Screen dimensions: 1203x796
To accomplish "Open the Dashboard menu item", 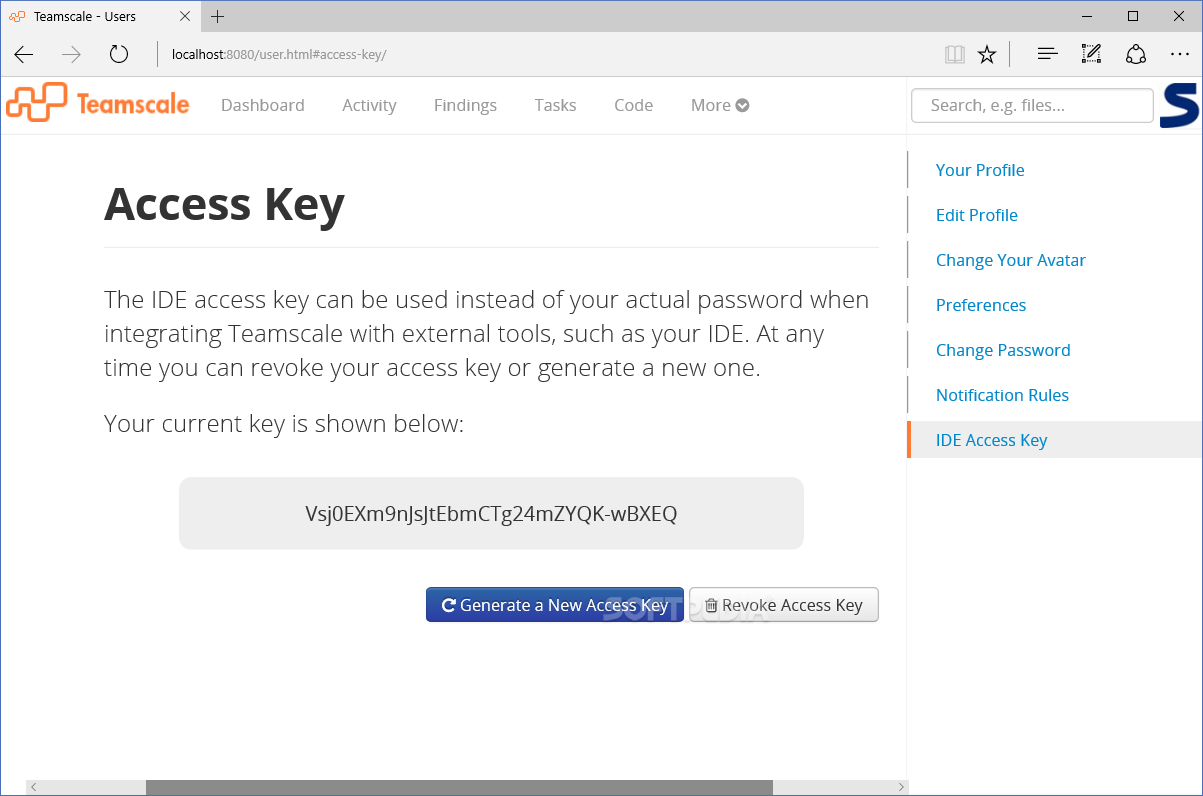I will pyautogui.click(x=263, y=105).
